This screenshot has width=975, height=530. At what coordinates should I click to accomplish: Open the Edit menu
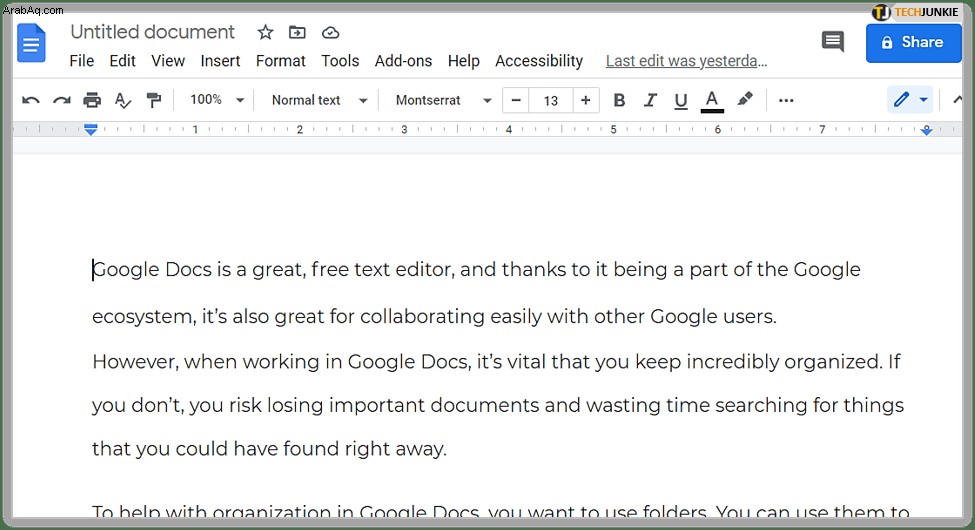pos(122,61)
